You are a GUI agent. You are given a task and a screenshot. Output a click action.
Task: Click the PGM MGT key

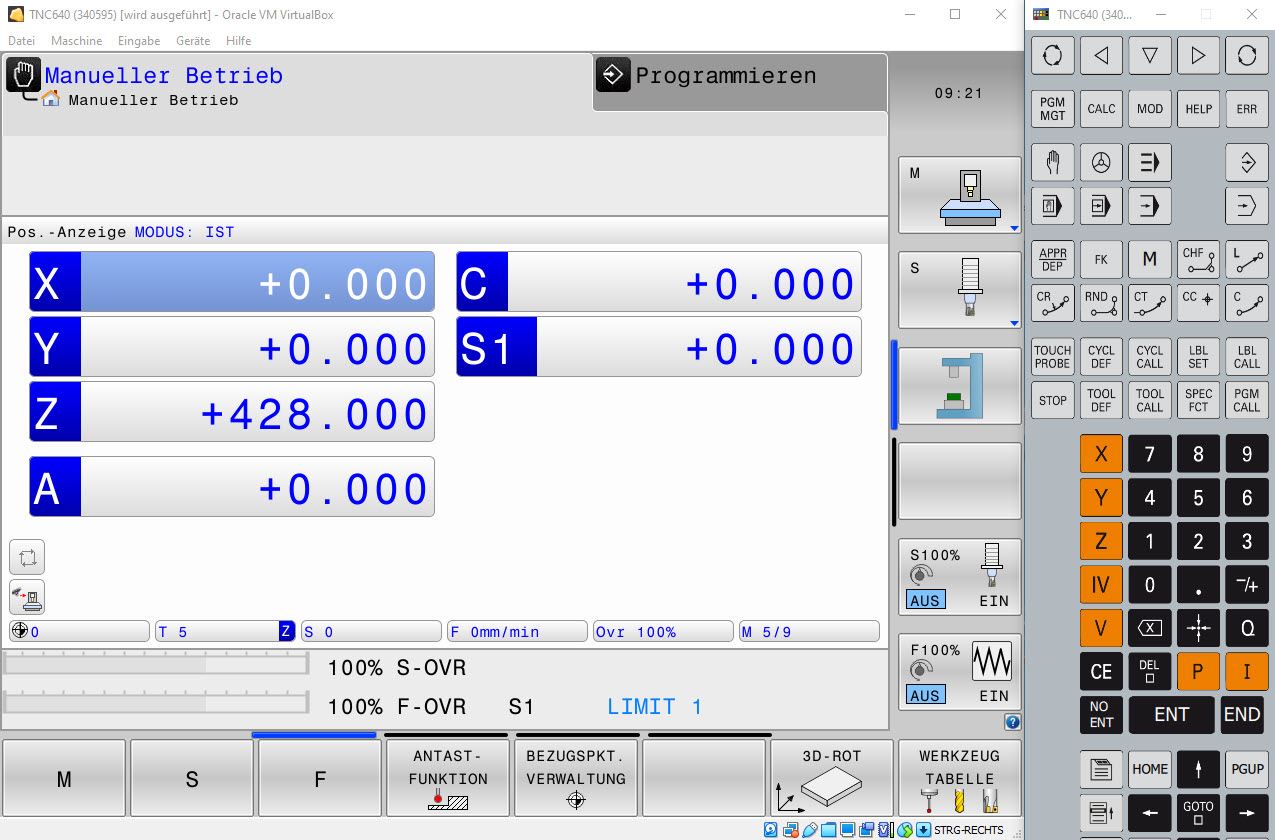pyautogui.click(x=1052, y=109)
